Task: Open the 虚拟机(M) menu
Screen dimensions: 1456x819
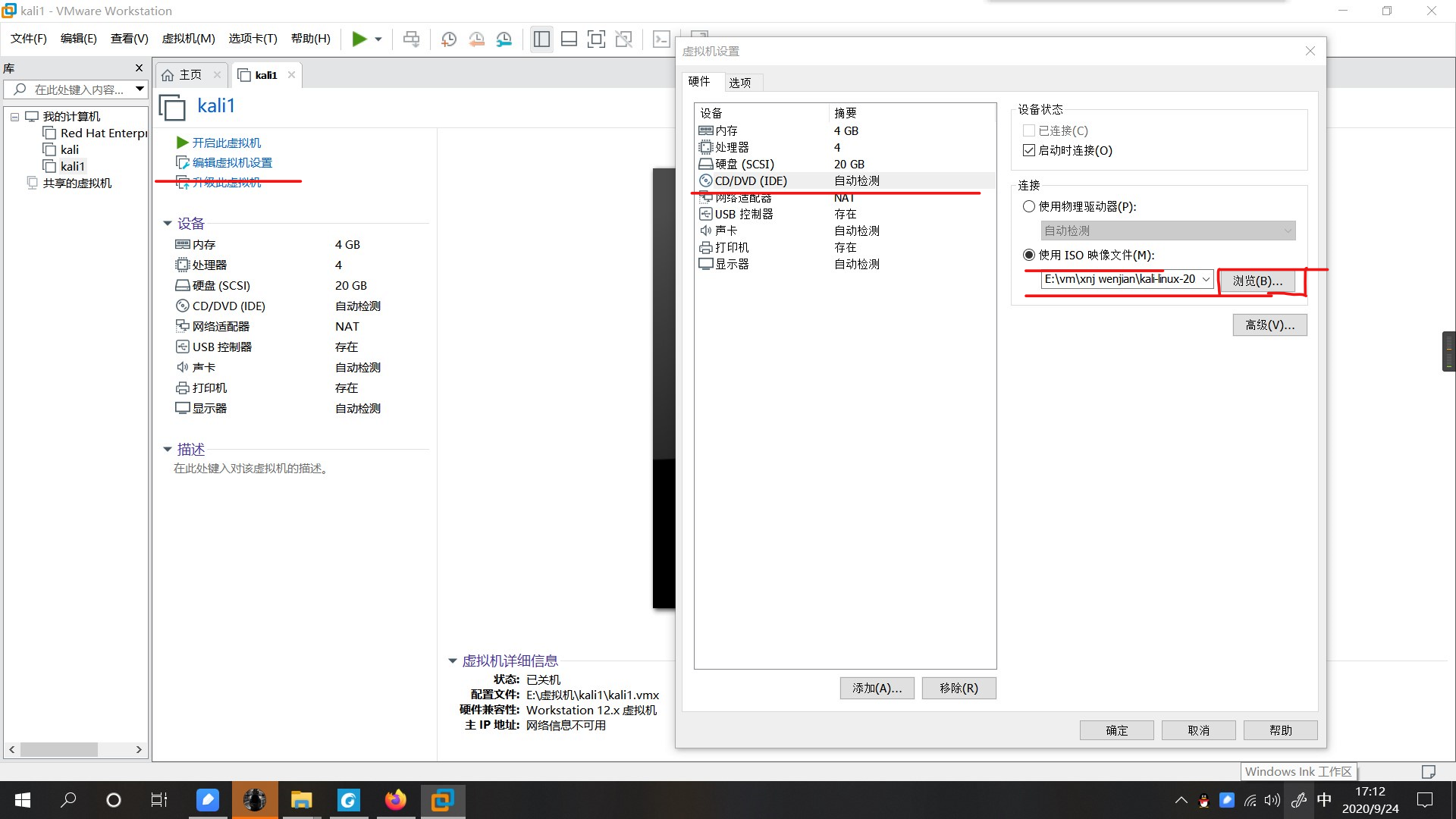Action: pyautogui.click(x=188, y=39)
